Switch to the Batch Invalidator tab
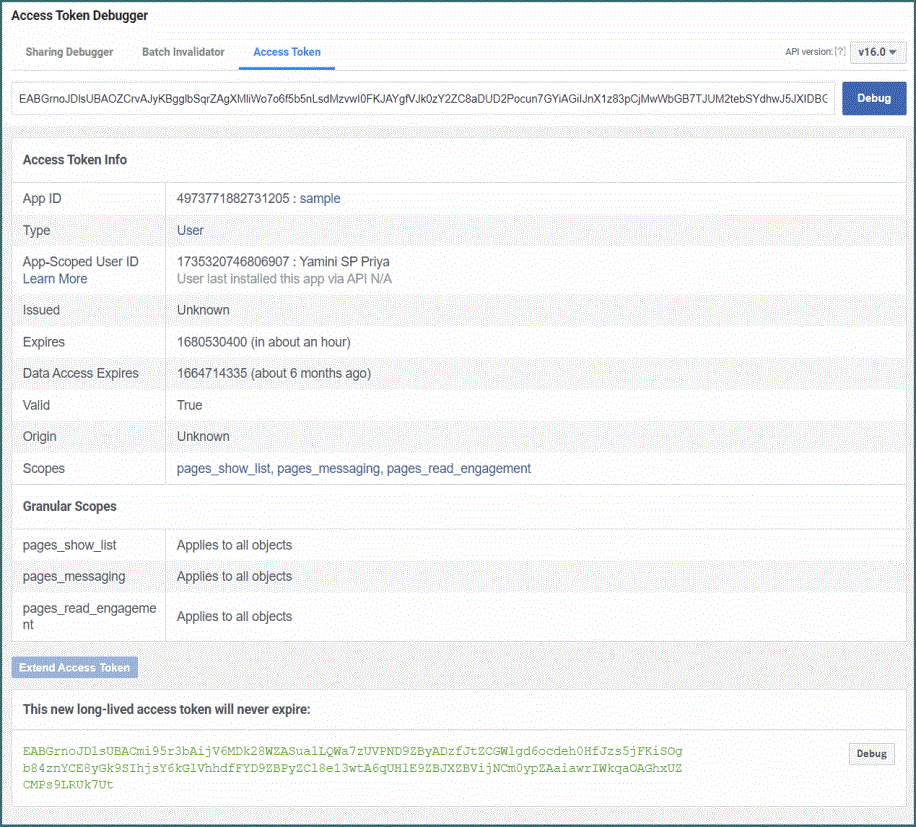 [183, 52]
